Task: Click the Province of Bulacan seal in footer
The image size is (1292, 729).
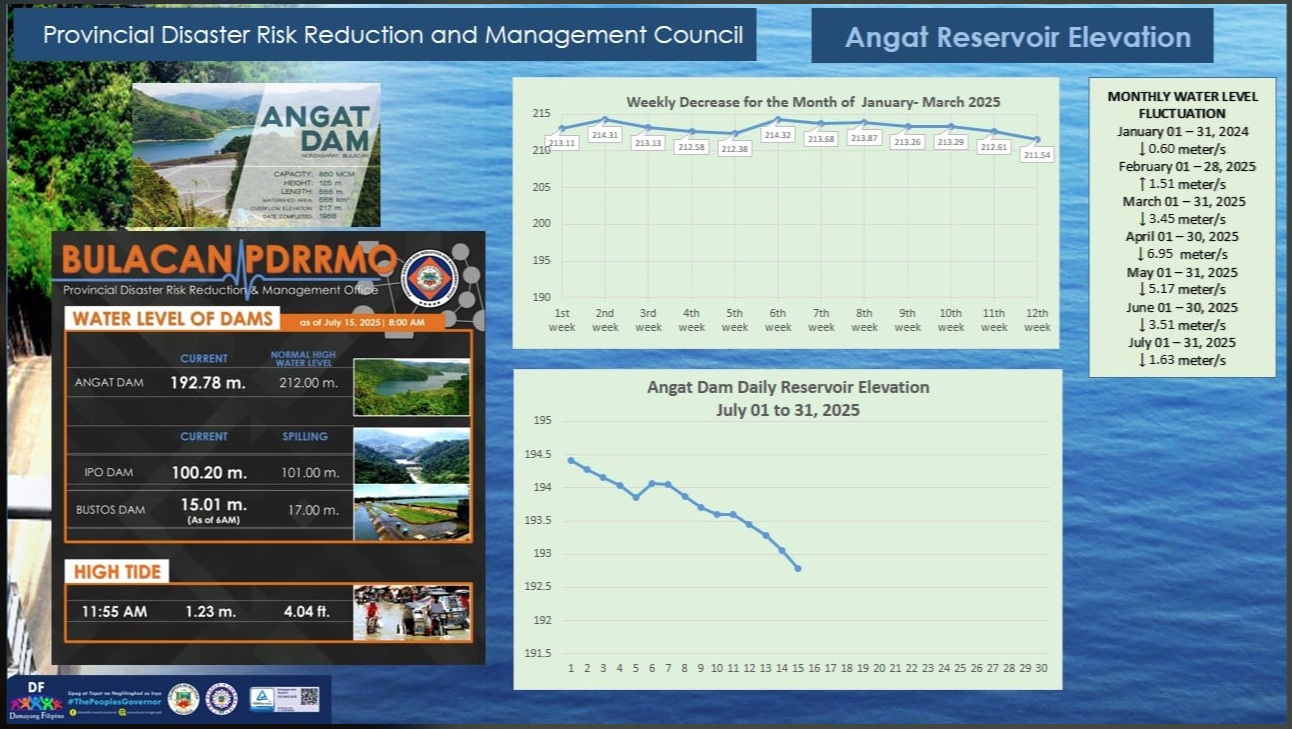Action: 184,698
